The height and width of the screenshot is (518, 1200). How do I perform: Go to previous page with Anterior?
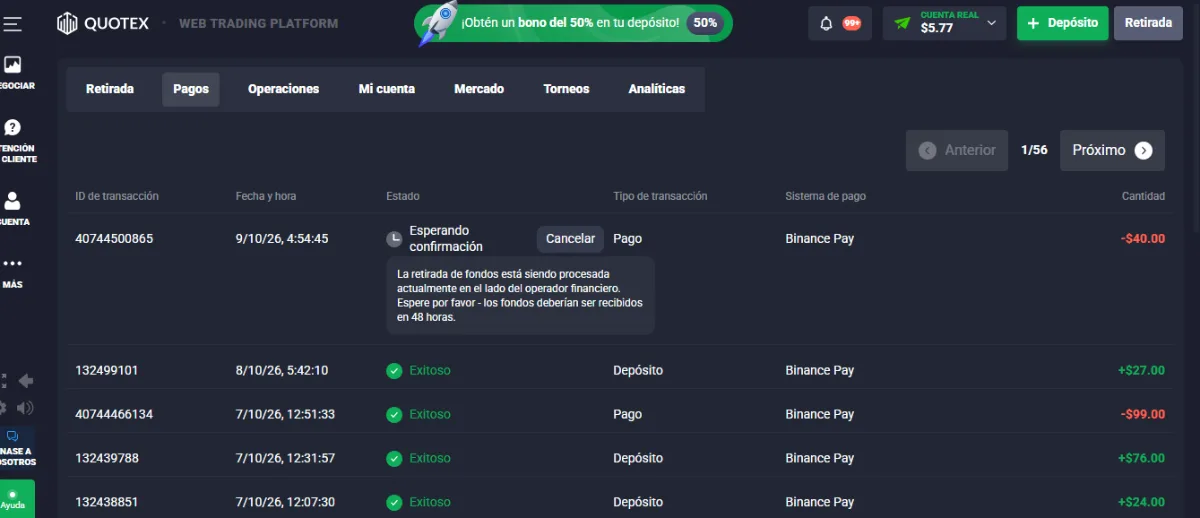click(957, 150)
